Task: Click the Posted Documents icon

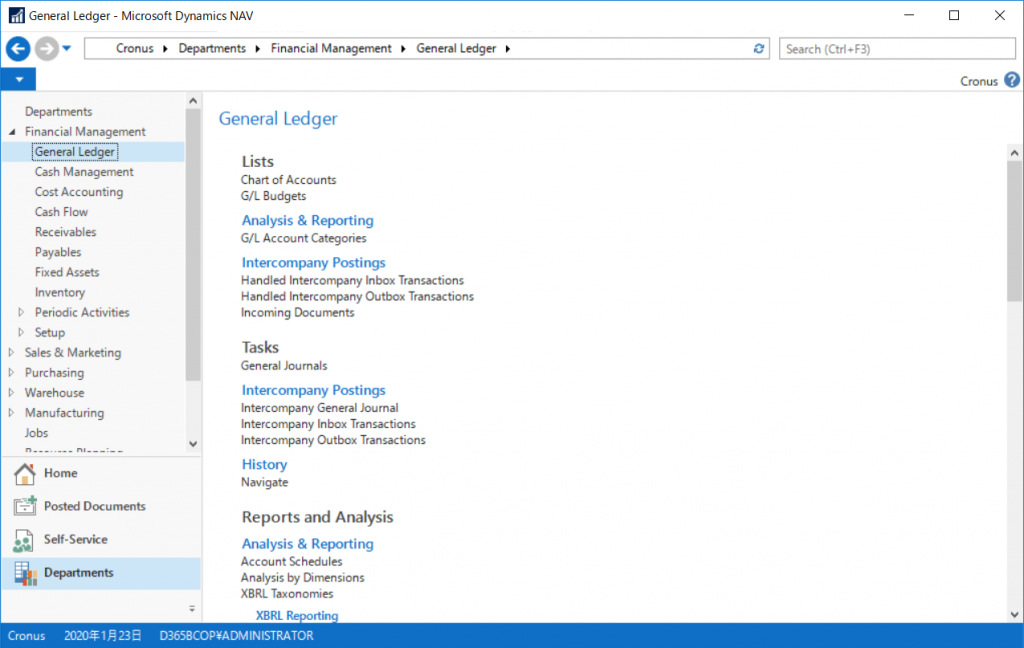Action: [25, 506]
